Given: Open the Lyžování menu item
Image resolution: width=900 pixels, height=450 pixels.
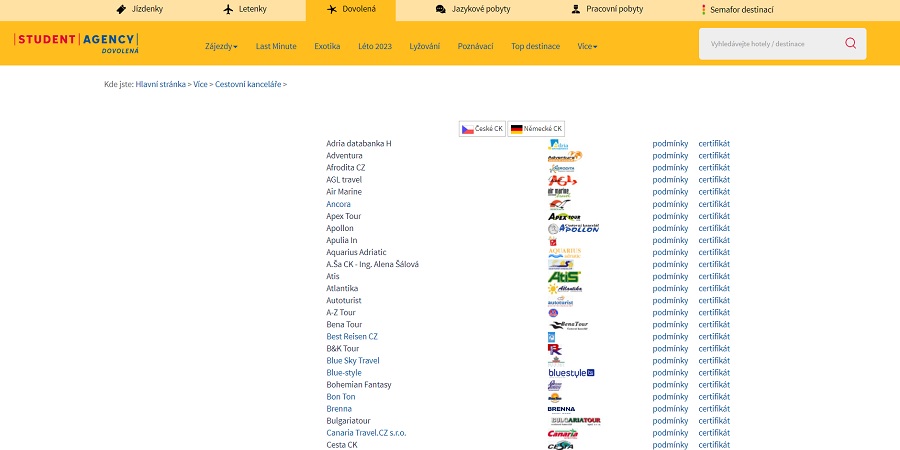Looking at the screenshot, I should pos(425,46).
